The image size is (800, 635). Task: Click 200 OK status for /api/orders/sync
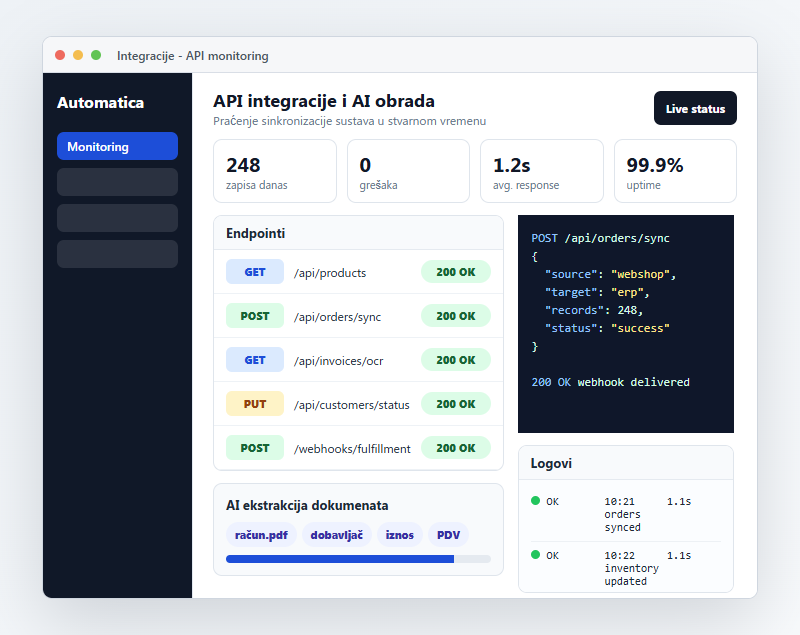click(456, 316)
